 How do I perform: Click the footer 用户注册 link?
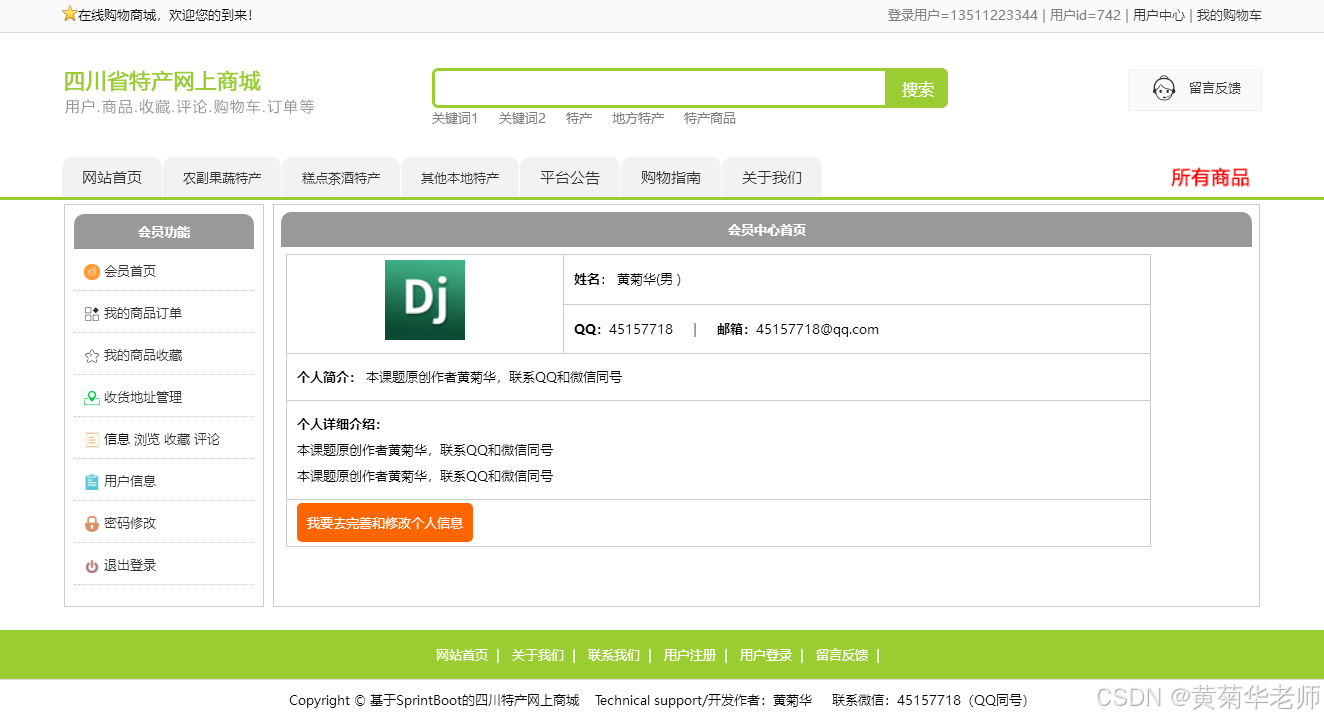[x=690, y=655]
